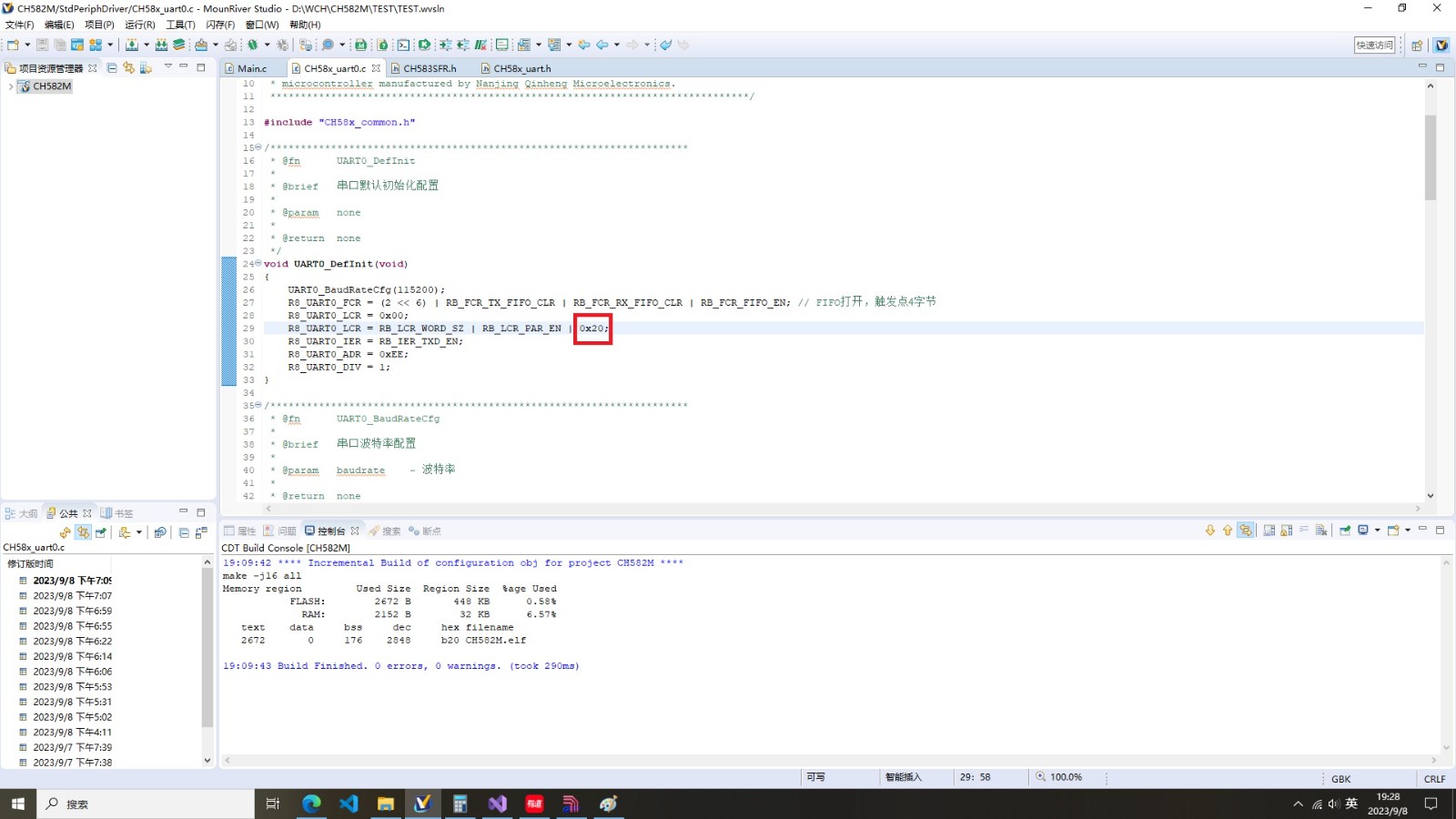Toggle the console Scroll Lock icon
This screenshot has width=1456, height=819.
tap(1287, 530)
